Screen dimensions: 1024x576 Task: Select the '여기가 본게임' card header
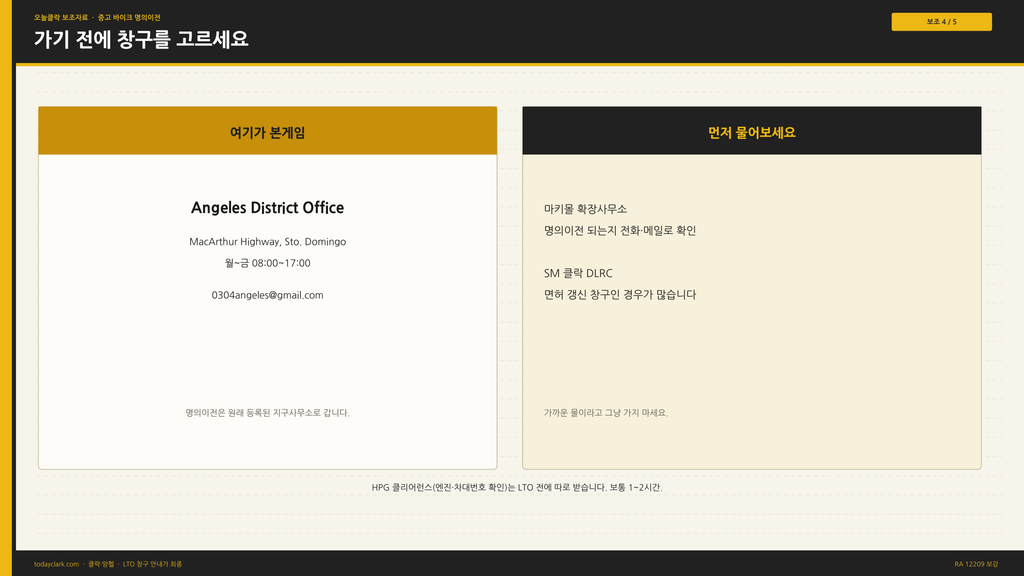coord(268,131)
